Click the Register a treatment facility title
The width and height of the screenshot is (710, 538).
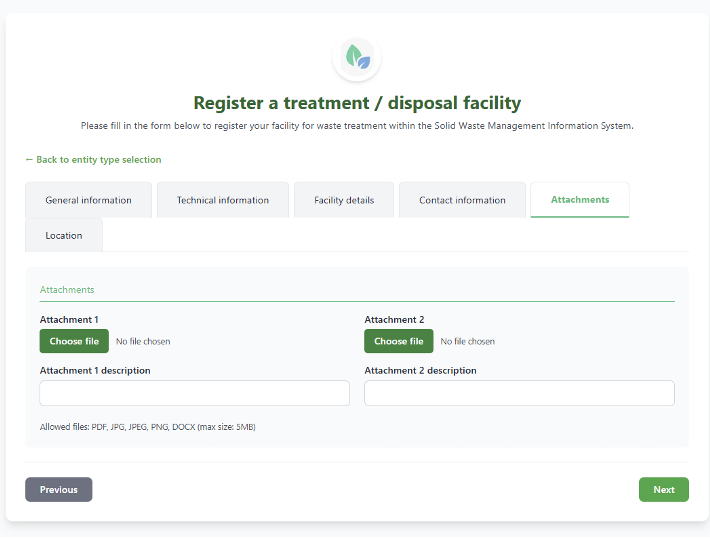[x=357, y=103]
